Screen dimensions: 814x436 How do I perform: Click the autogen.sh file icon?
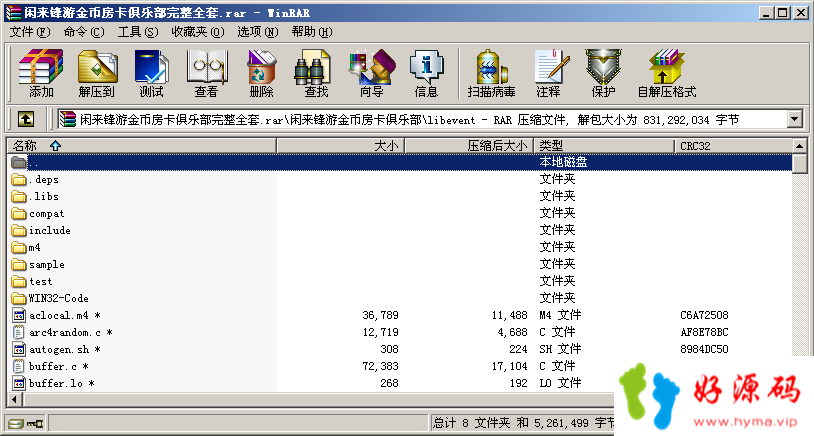(x=19, y=349)
